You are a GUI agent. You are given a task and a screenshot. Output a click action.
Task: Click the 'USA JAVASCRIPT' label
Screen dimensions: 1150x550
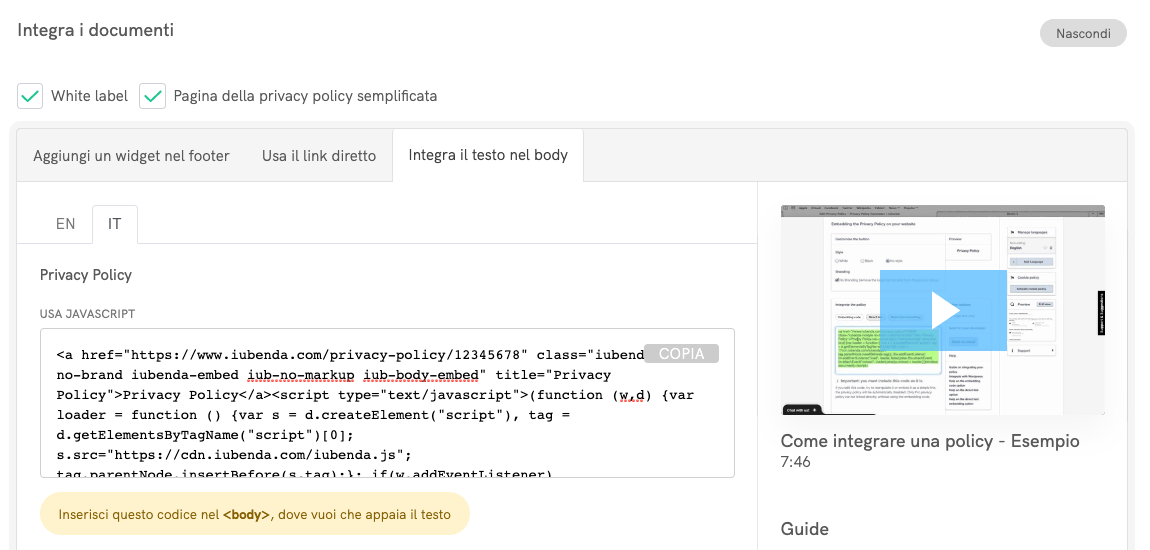87,314
